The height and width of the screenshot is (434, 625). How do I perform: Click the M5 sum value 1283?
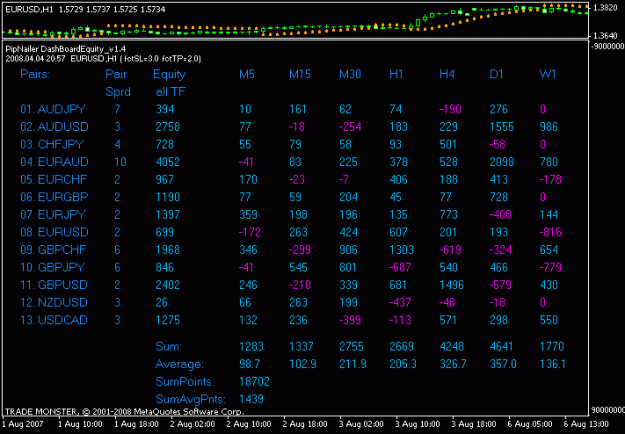click(x=252, y=346)
